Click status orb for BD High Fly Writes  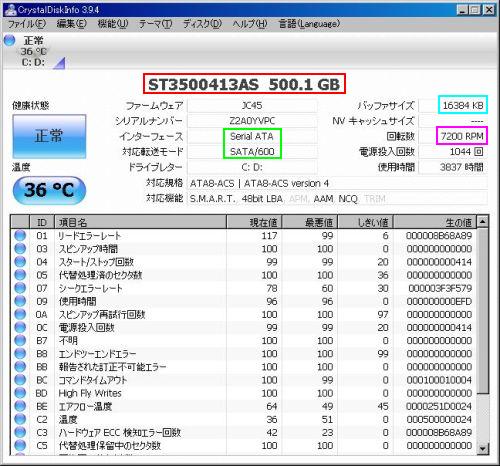point(20,393)
